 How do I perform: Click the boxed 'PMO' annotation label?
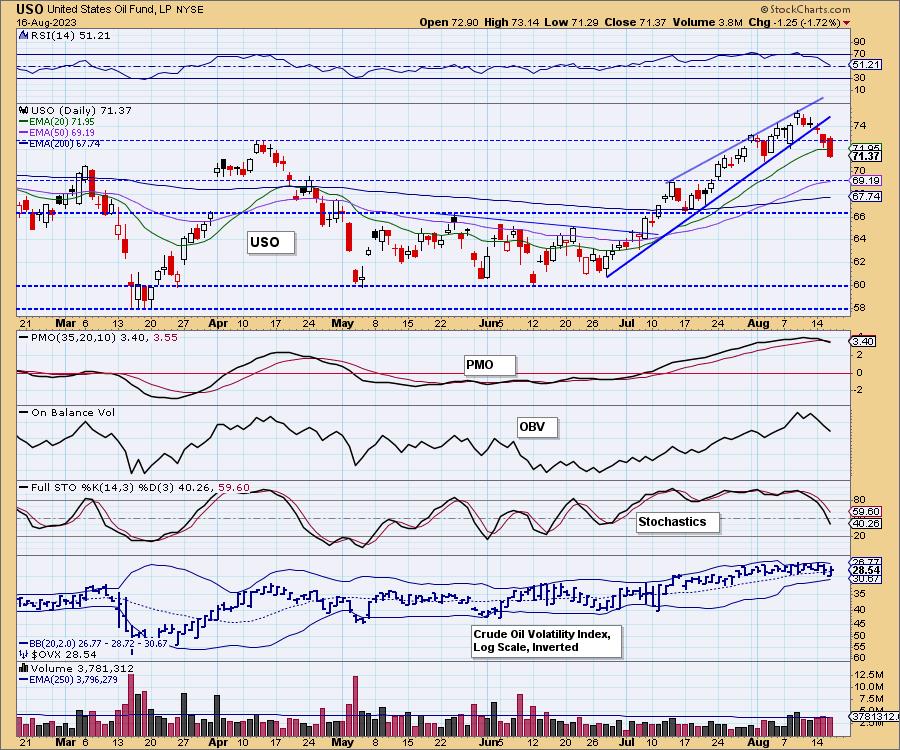(x=490, y=365)
